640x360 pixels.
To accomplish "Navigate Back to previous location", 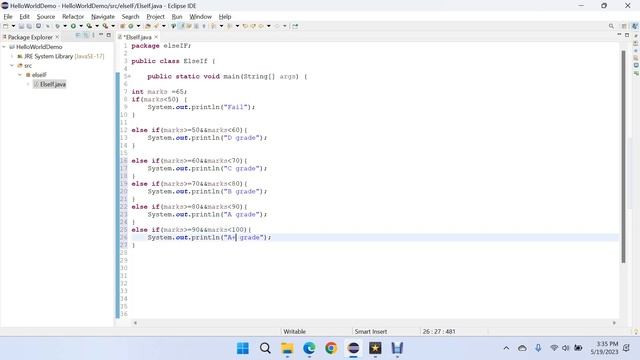I will [261, 26].
